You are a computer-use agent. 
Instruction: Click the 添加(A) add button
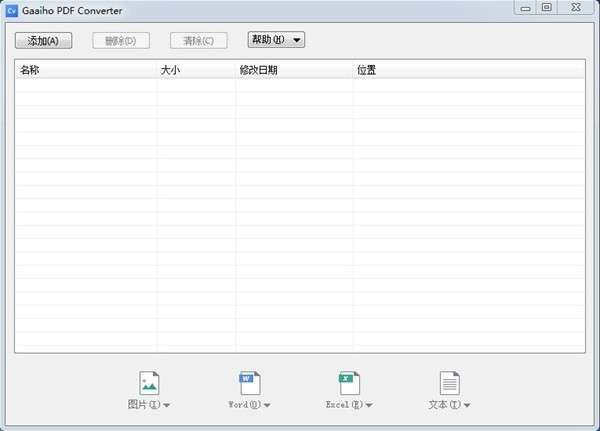(x=43, y=41)
